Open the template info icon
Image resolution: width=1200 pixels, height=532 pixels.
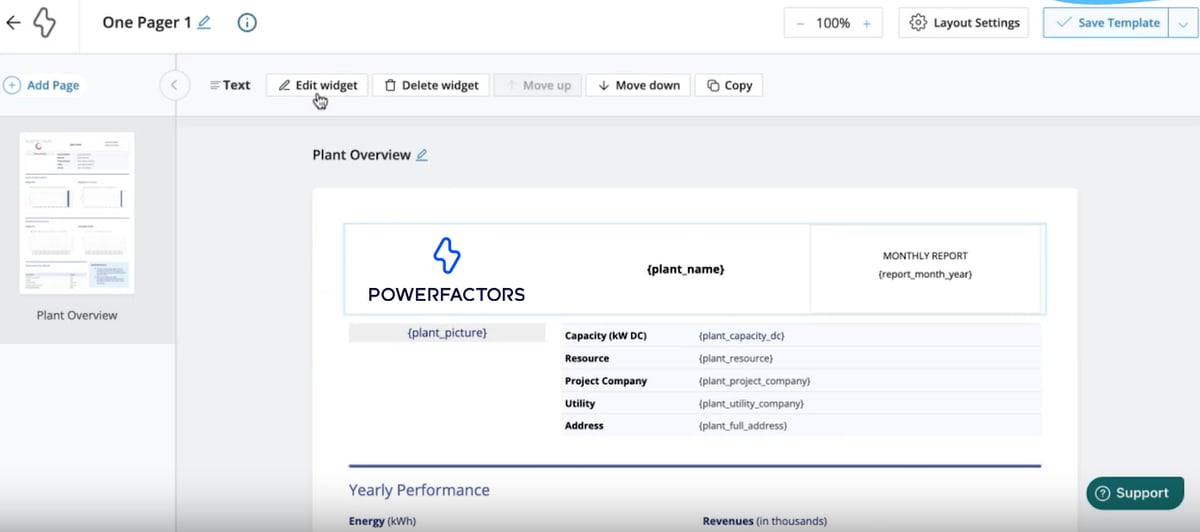click(246, 23)
